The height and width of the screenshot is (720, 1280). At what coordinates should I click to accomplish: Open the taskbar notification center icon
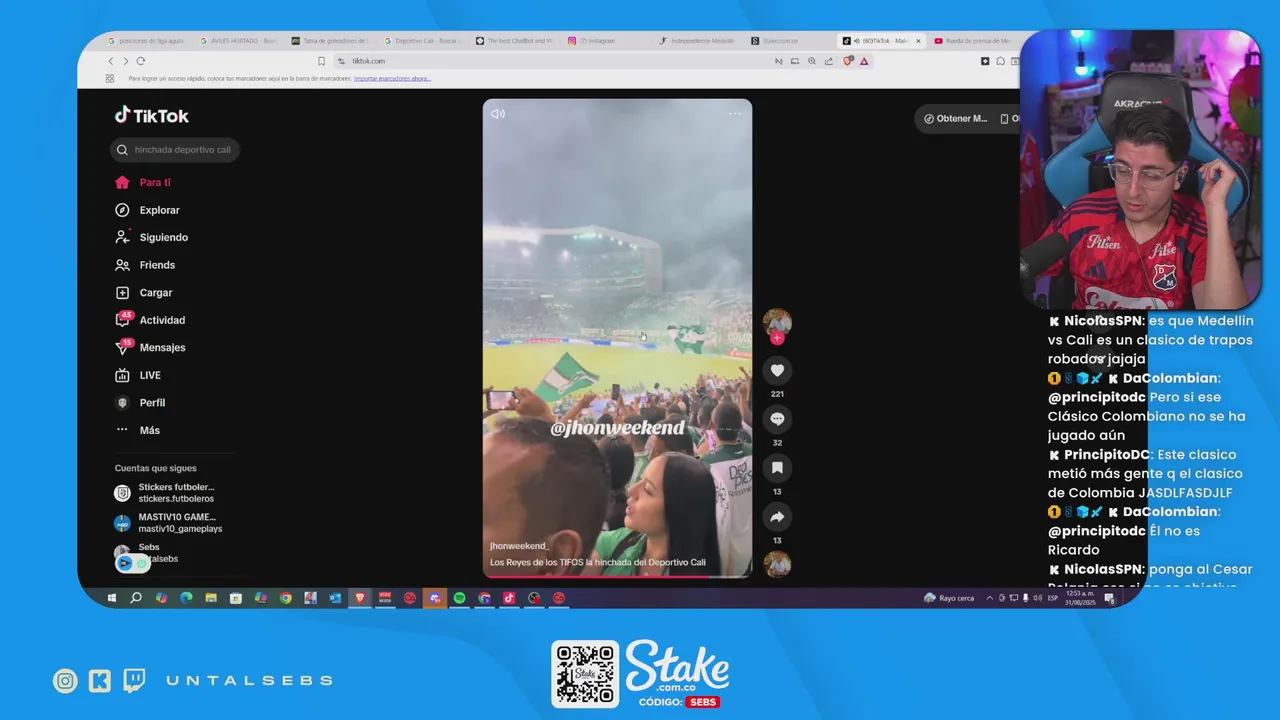1109,598
